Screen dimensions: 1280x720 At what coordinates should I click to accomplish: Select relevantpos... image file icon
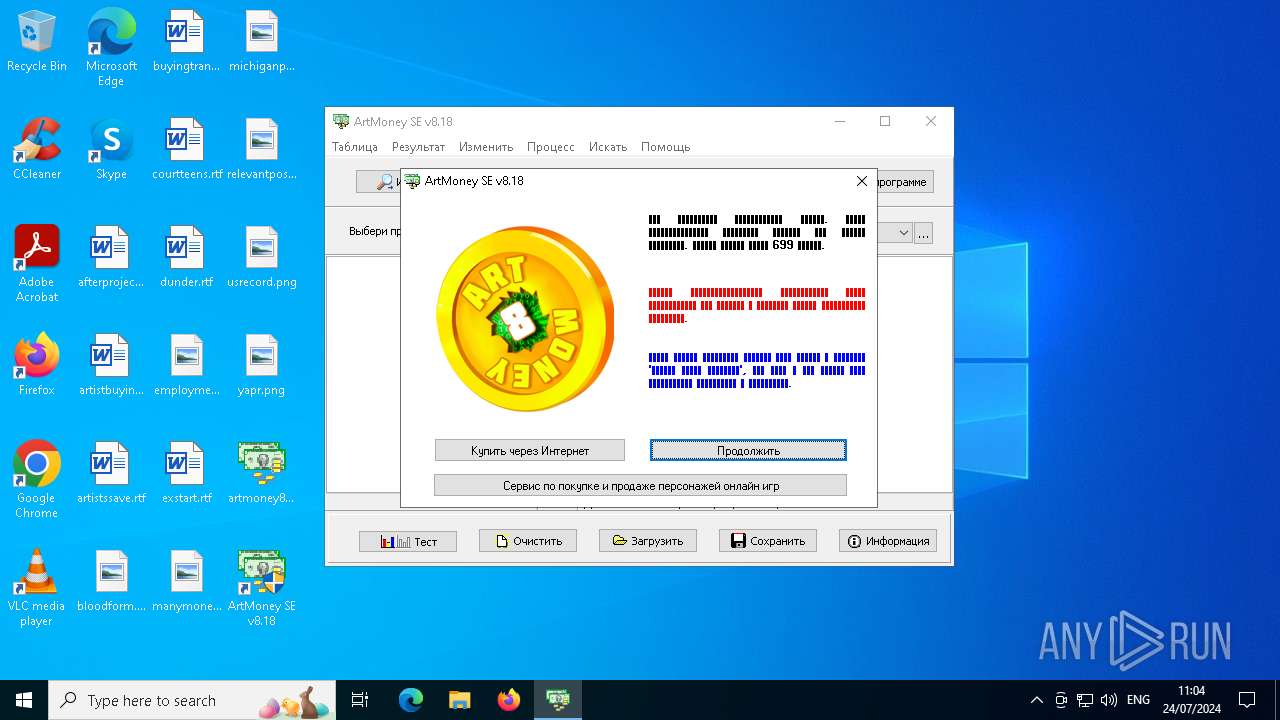tap(262, 149)
